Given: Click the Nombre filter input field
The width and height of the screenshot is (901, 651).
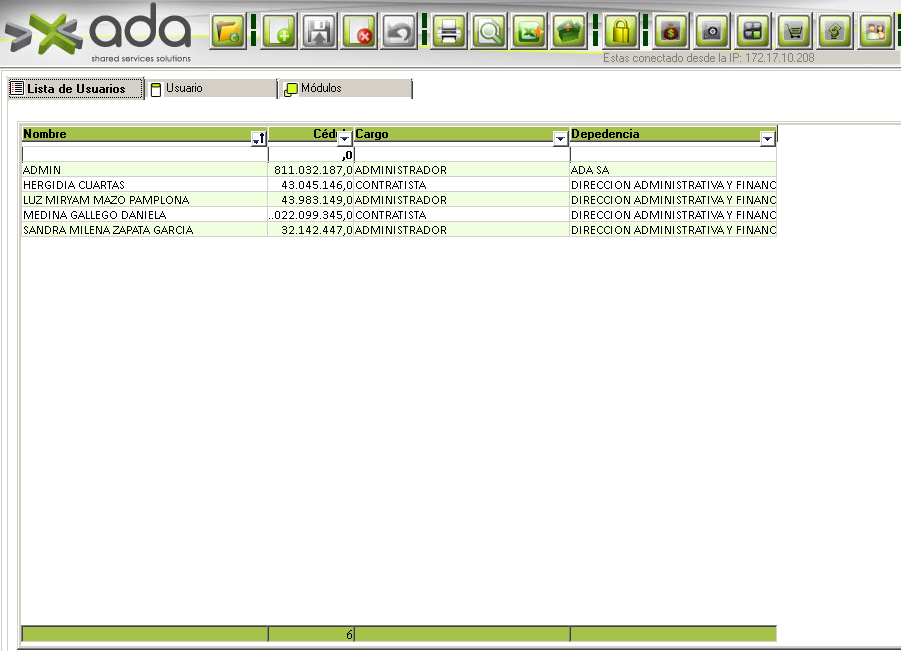Looking at the screenshot, I should 144,155.
